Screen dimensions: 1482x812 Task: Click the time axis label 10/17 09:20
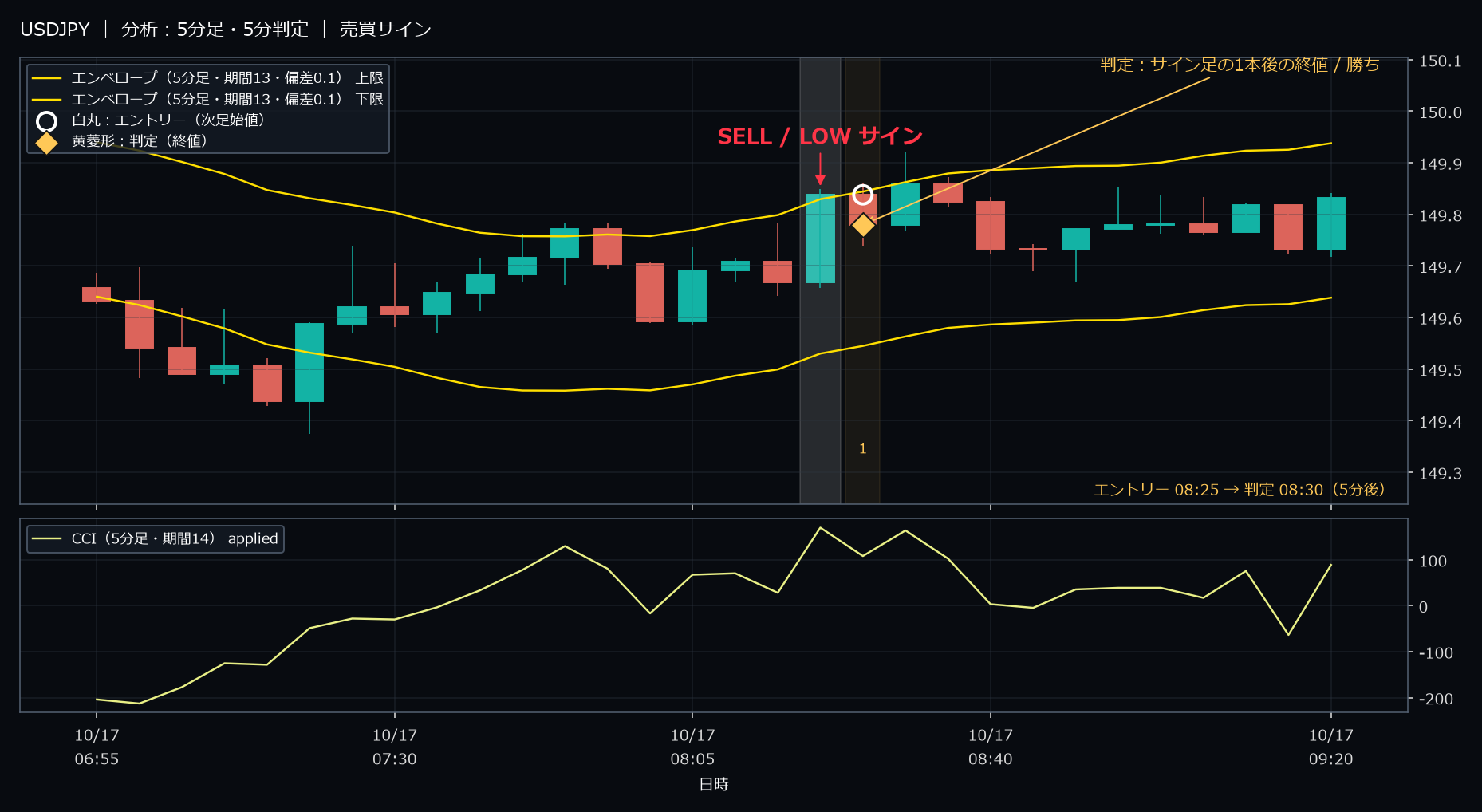coord(1330,747)
